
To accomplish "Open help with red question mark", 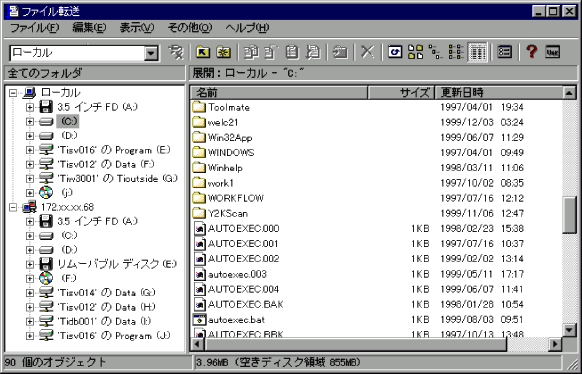I will 532,52.
